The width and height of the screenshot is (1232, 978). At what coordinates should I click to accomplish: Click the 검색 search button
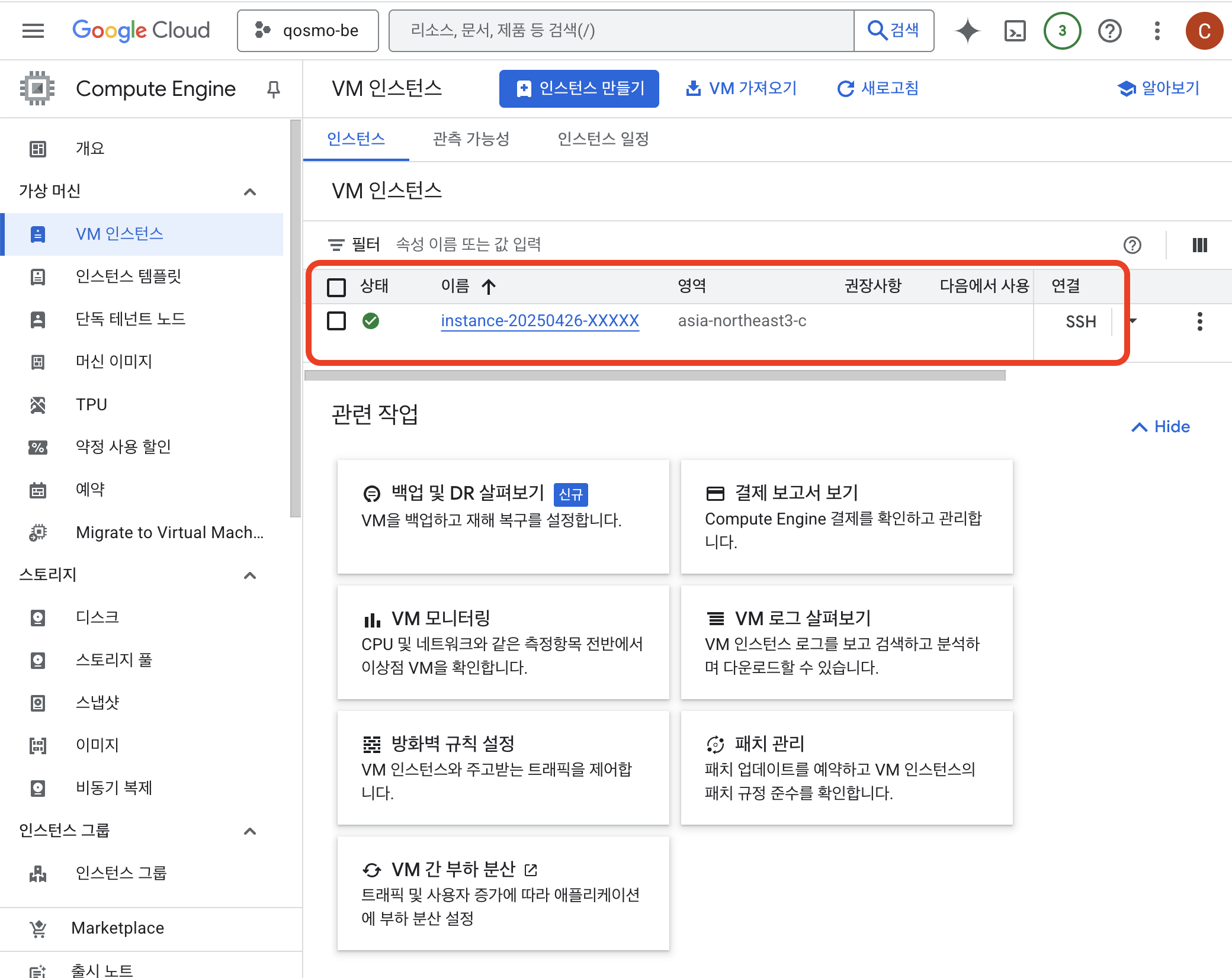click(x=894, y=30)
